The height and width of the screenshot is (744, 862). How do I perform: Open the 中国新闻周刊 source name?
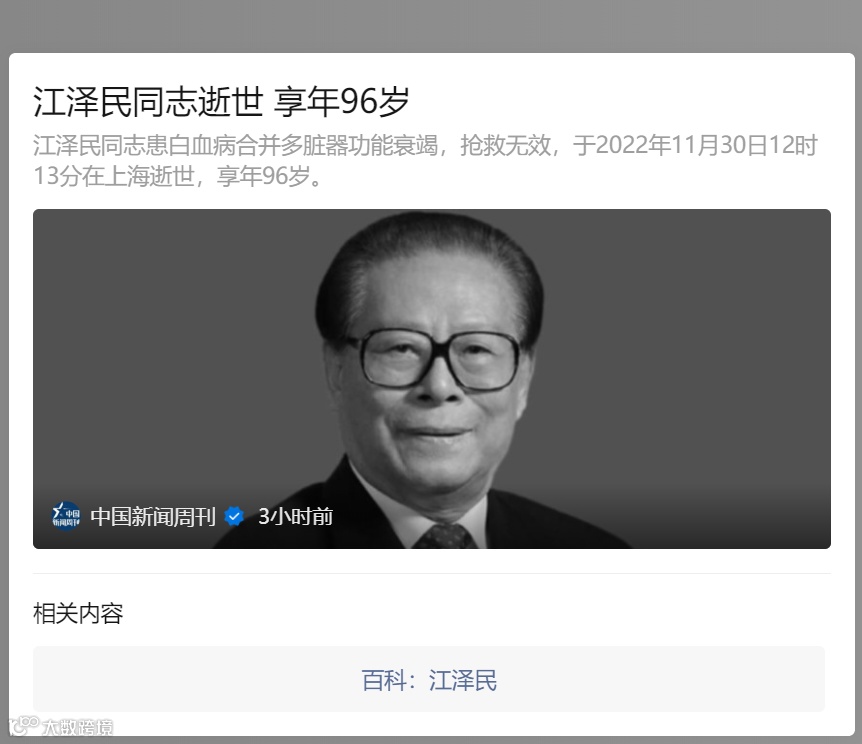[x=153, y=516]
